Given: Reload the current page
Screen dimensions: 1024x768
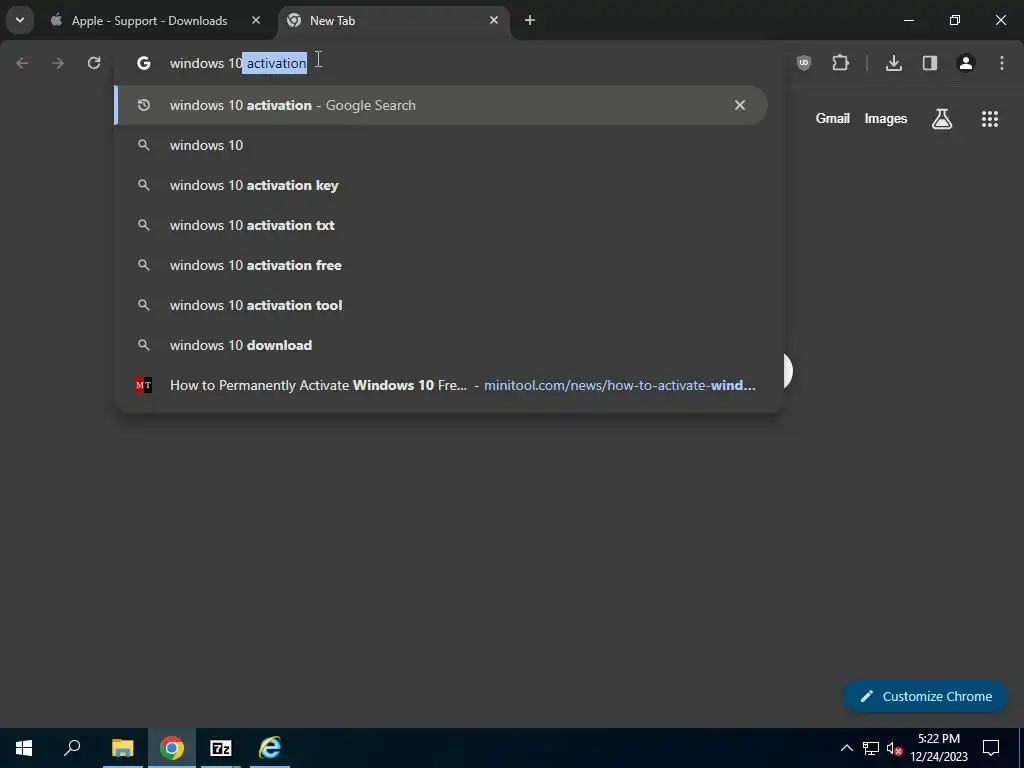Looking at the screenshot, I should pos(94,63).
